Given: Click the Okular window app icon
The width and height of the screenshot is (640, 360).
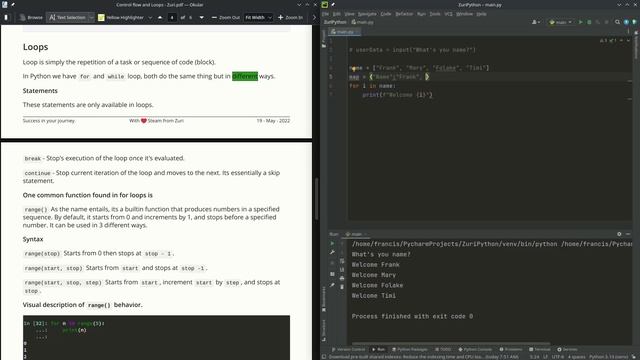Looking at the screenshot, I should (5, 4).
